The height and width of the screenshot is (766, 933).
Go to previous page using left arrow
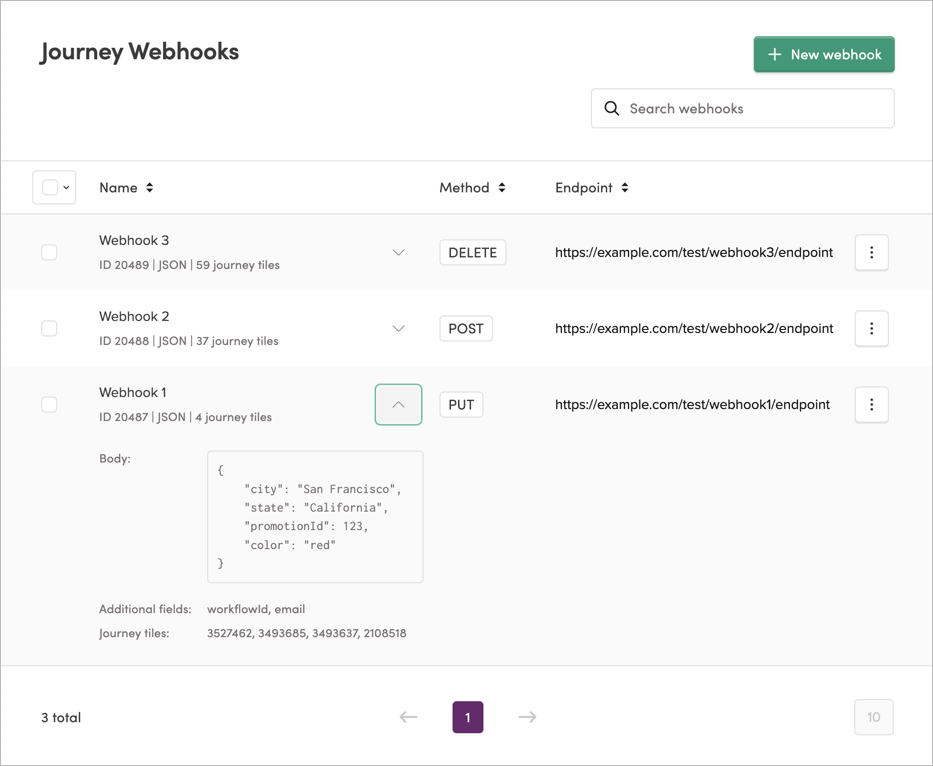point(408,717)
